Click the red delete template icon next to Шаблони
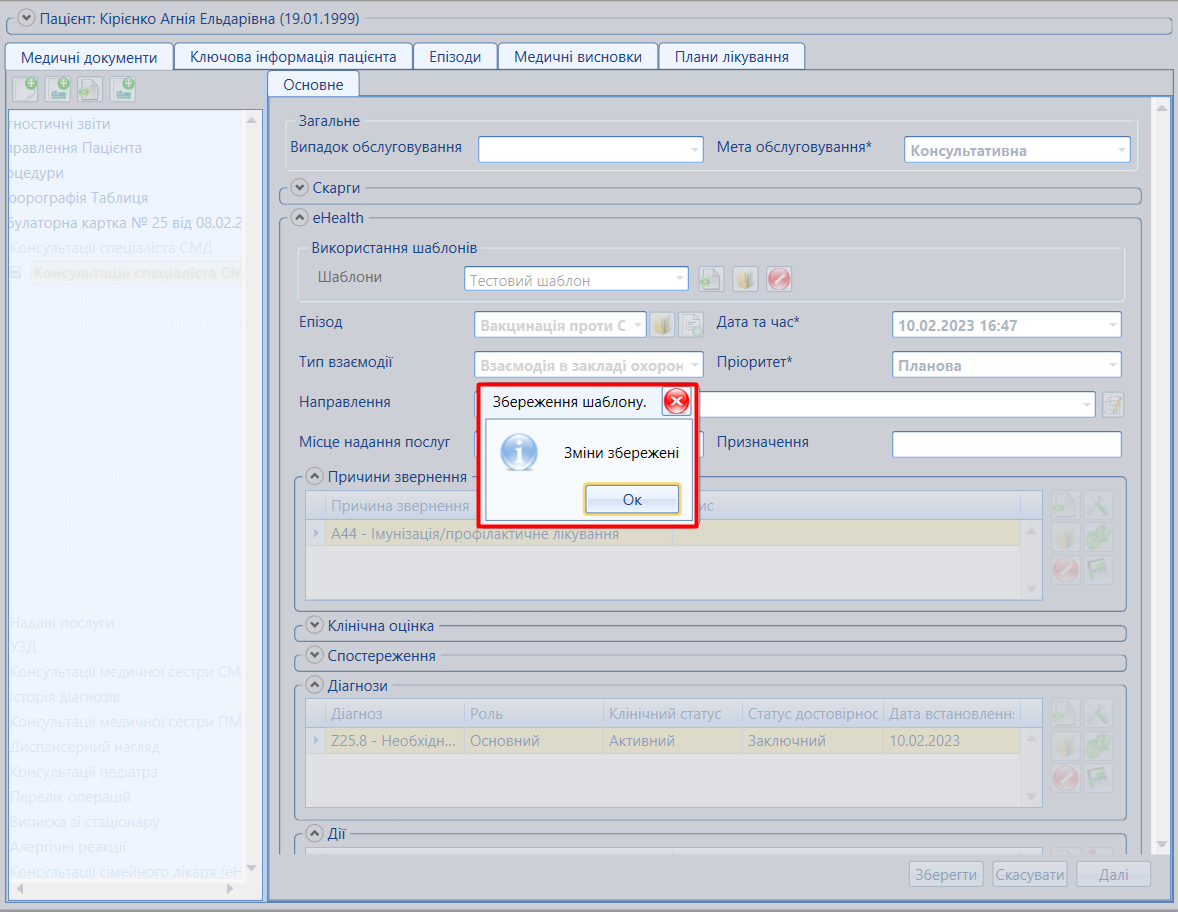1178x912 pixels. 779,279
